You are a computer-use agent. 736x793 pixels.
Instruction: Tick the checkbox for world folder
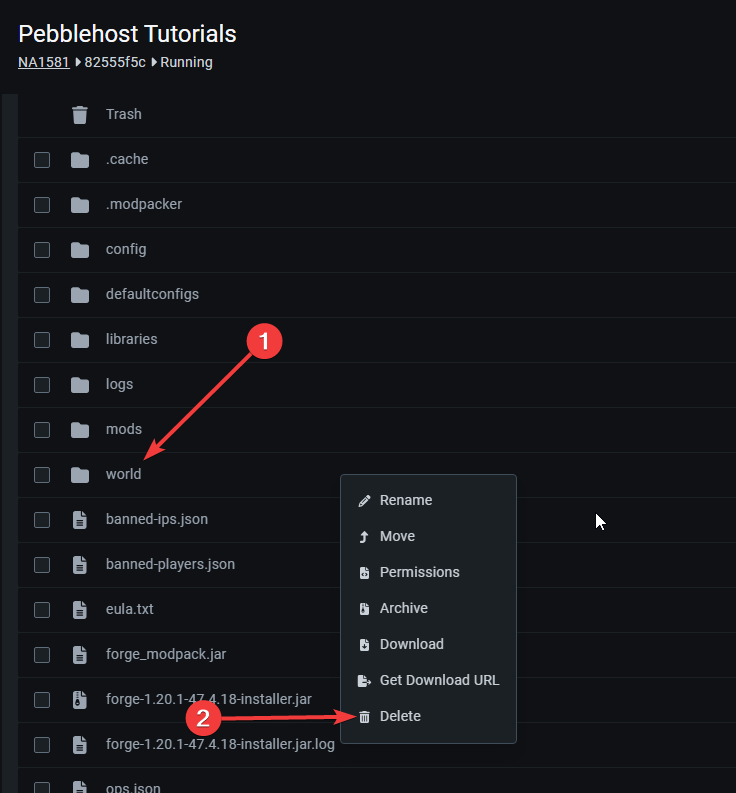(x=42, y=475)
